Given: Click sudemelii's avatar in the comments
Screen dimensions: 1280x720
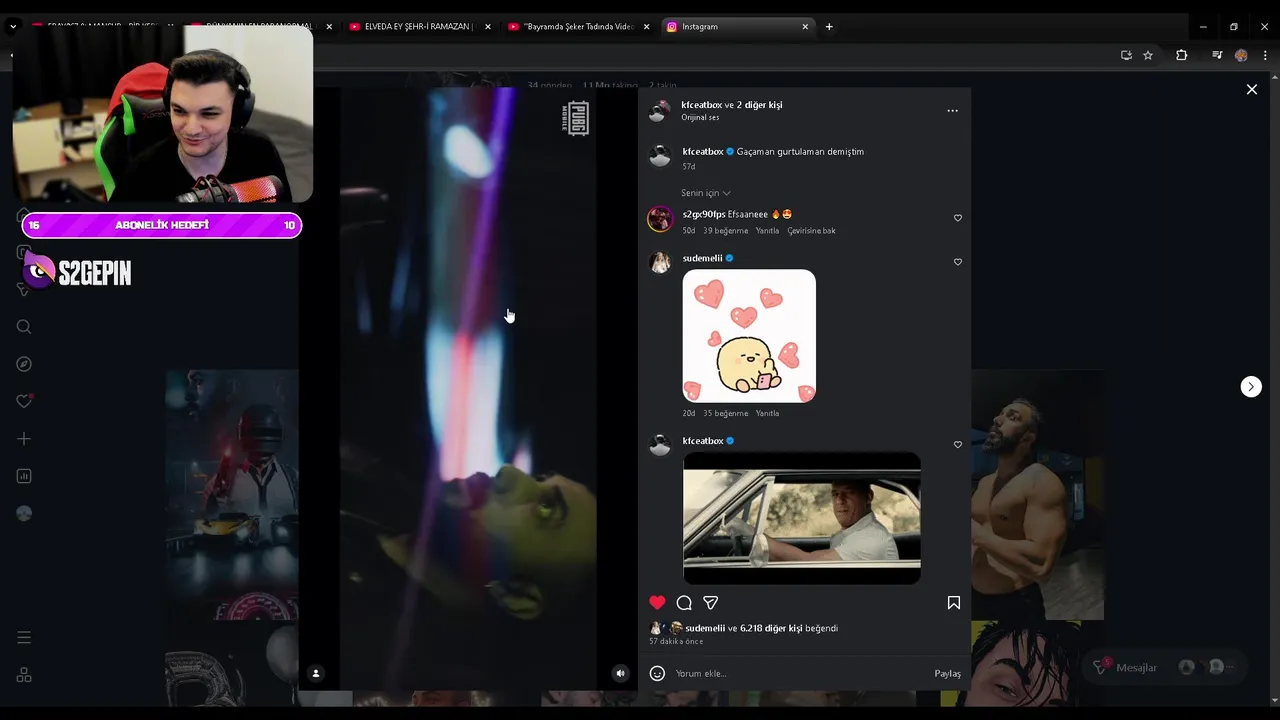Looking at the screenshot, I should (660, 262).
